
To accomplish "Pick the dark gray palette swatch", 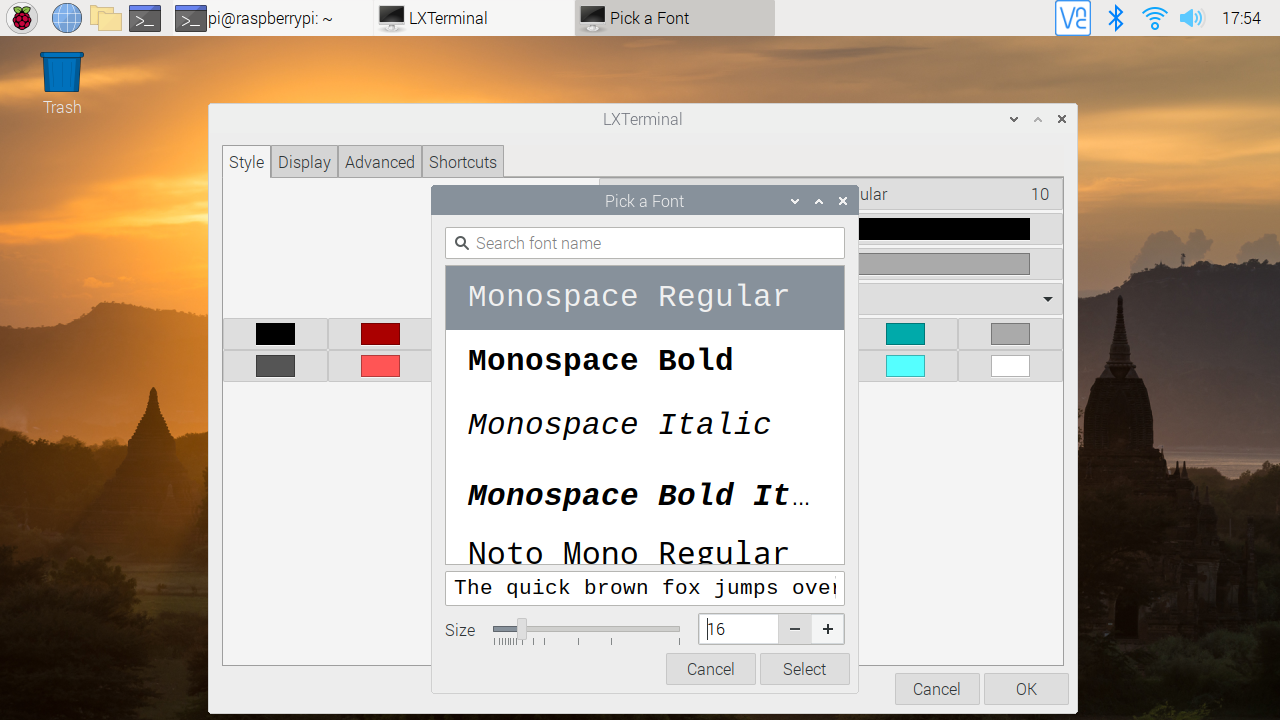I will coord(275,366).
